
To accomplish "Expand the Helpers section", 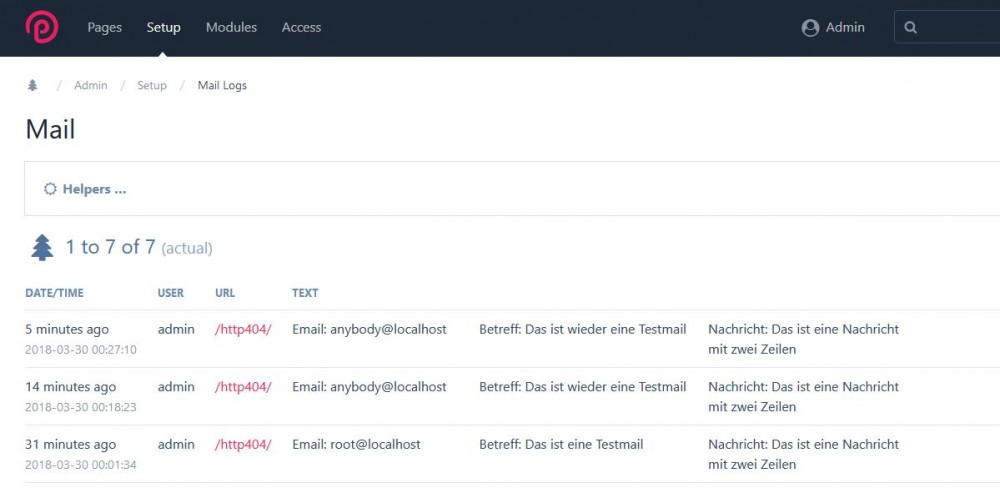I will pyautogui.click(x=94, y=189).
